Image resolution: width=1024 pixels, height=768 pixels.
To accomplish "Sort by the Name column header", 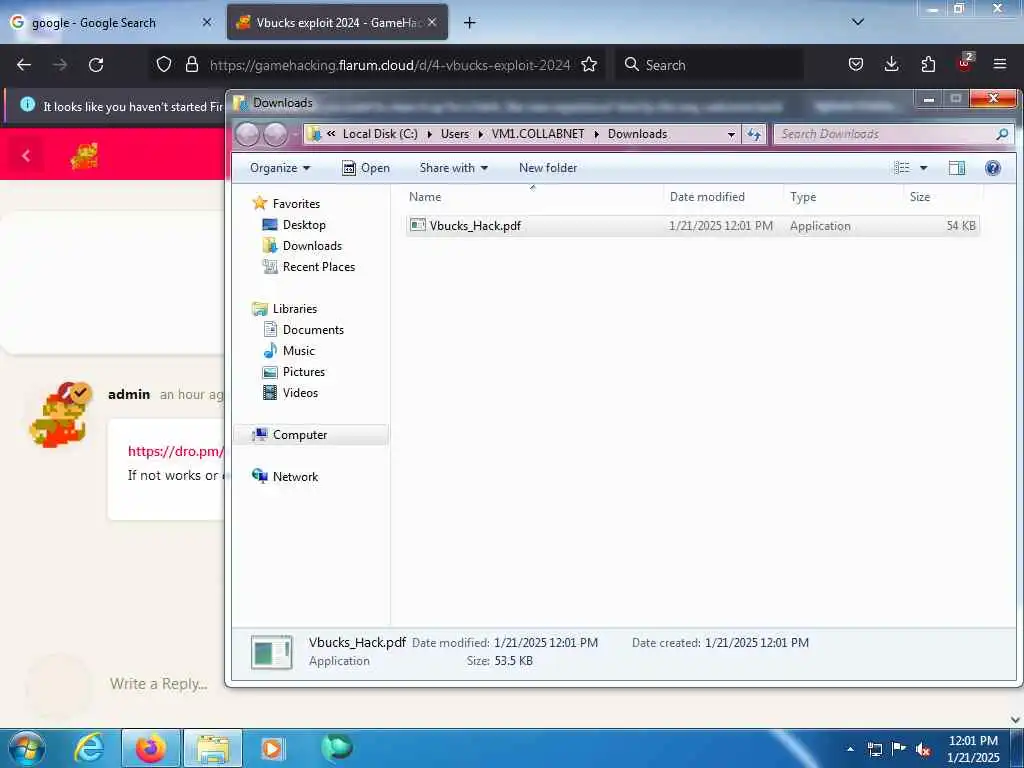I will pyautogui.click(x=534, y=197).
